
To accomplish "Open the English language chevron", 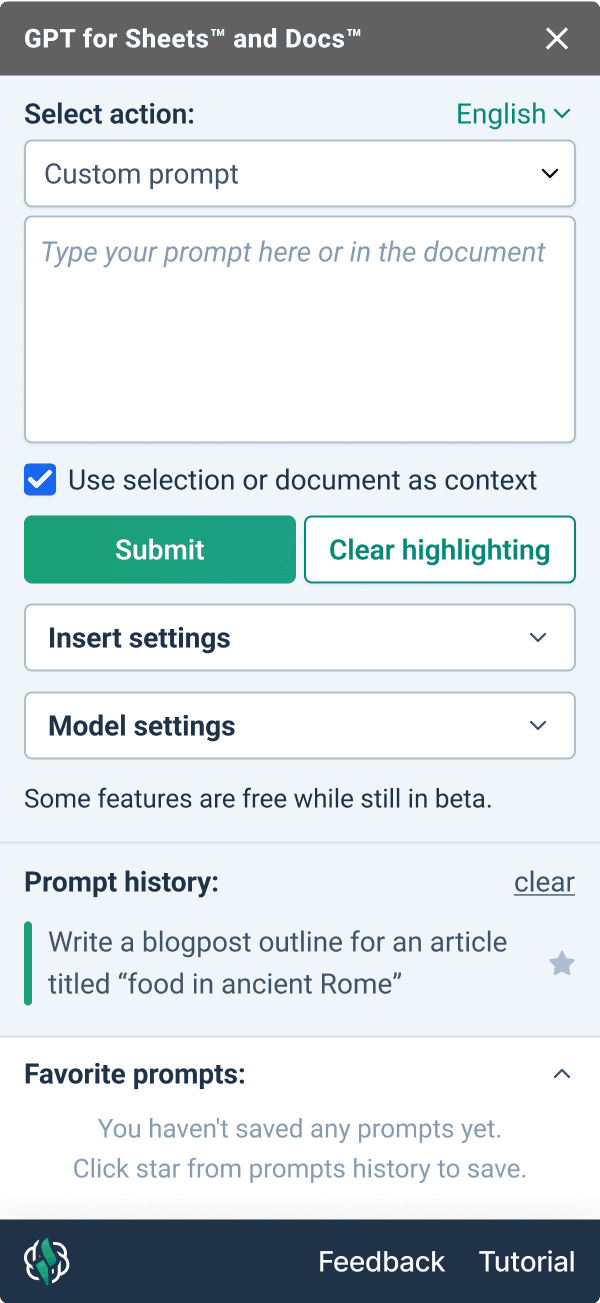I will pos(561,113).
